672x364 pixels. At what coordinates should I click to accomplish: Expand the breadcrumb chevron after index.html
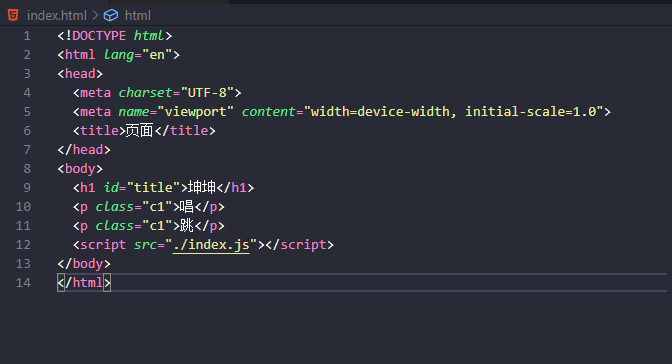click(95, 15)
